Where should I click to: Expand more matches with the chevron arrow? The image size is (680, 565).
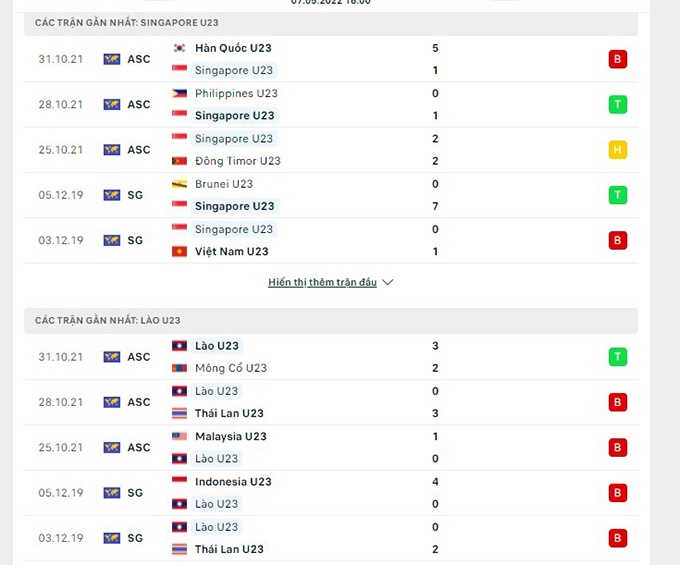pyautogui.click(x=388, y=283)
